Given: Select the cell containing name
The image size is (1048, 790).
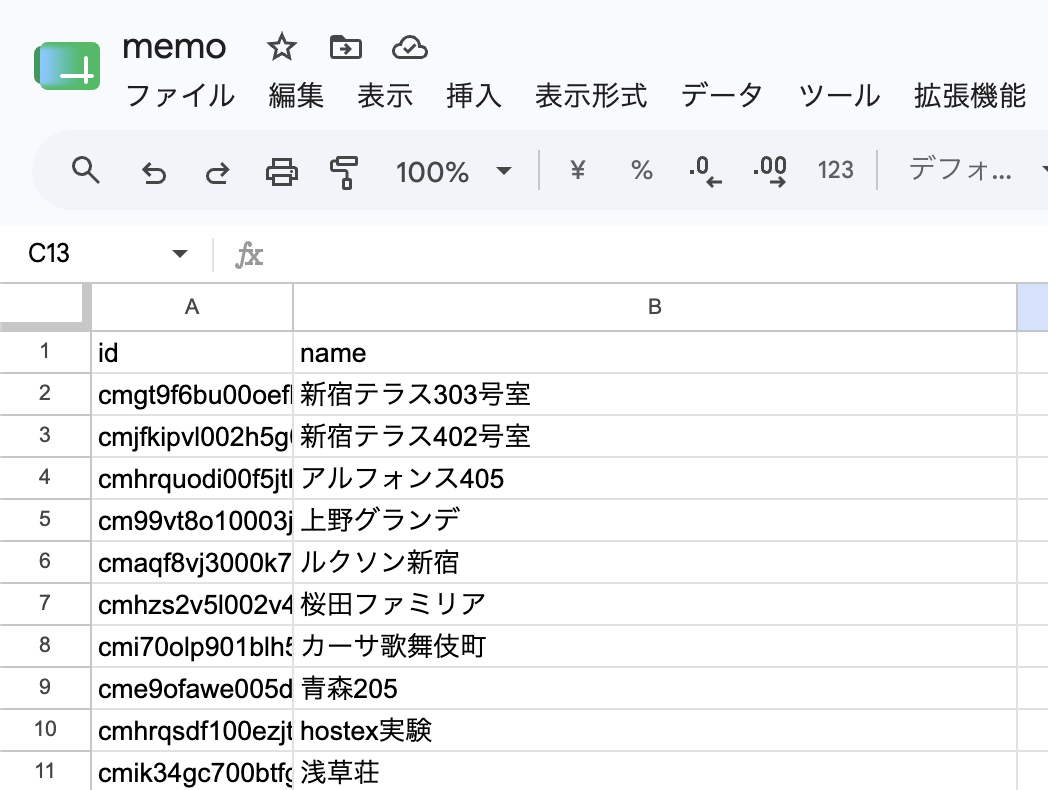Looking at the screenshot, I should [654, 352].
